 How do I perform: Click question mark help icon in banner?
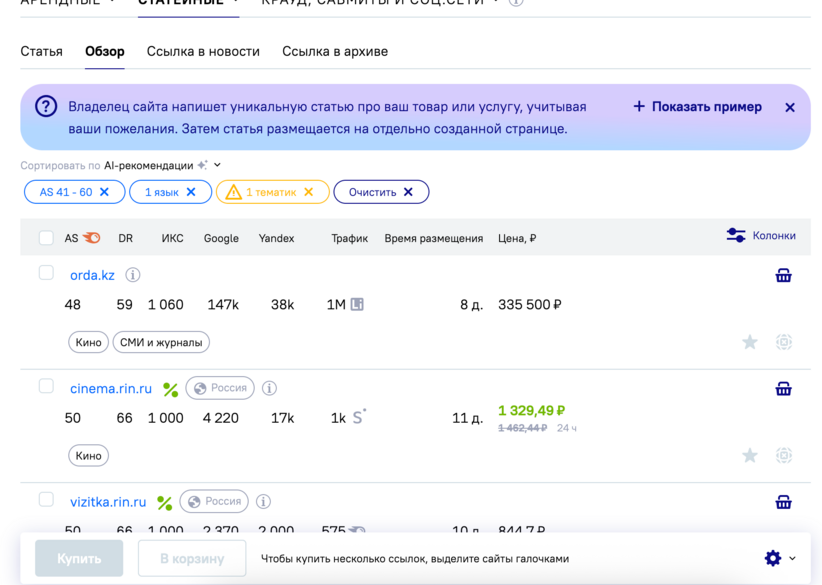coord(46,107)
